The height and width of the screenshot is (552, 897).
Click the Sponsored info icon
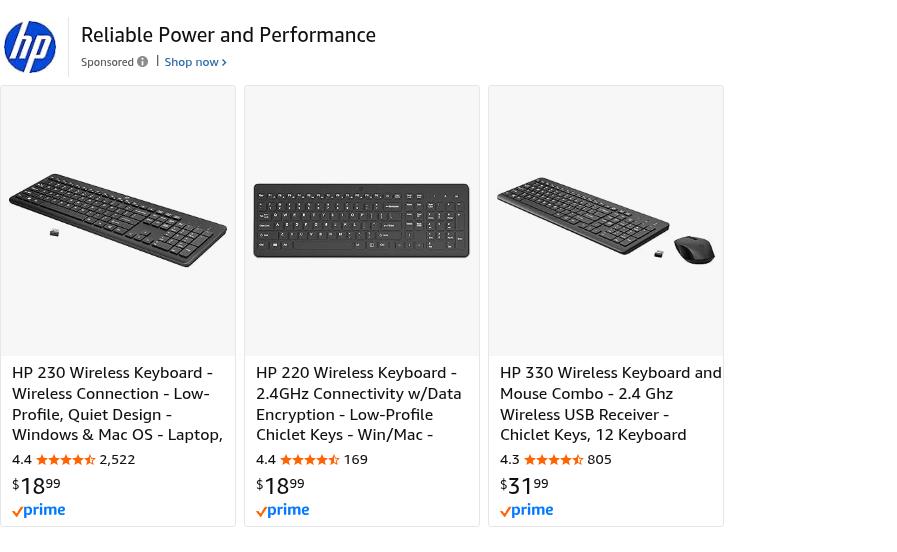[x=142, y=62]
